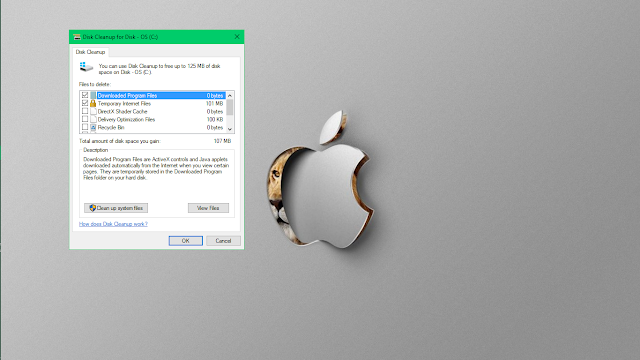This screenshot has height=360, width=640.
Task: Select the Recycle Bin row text
Action: [111, 127]
